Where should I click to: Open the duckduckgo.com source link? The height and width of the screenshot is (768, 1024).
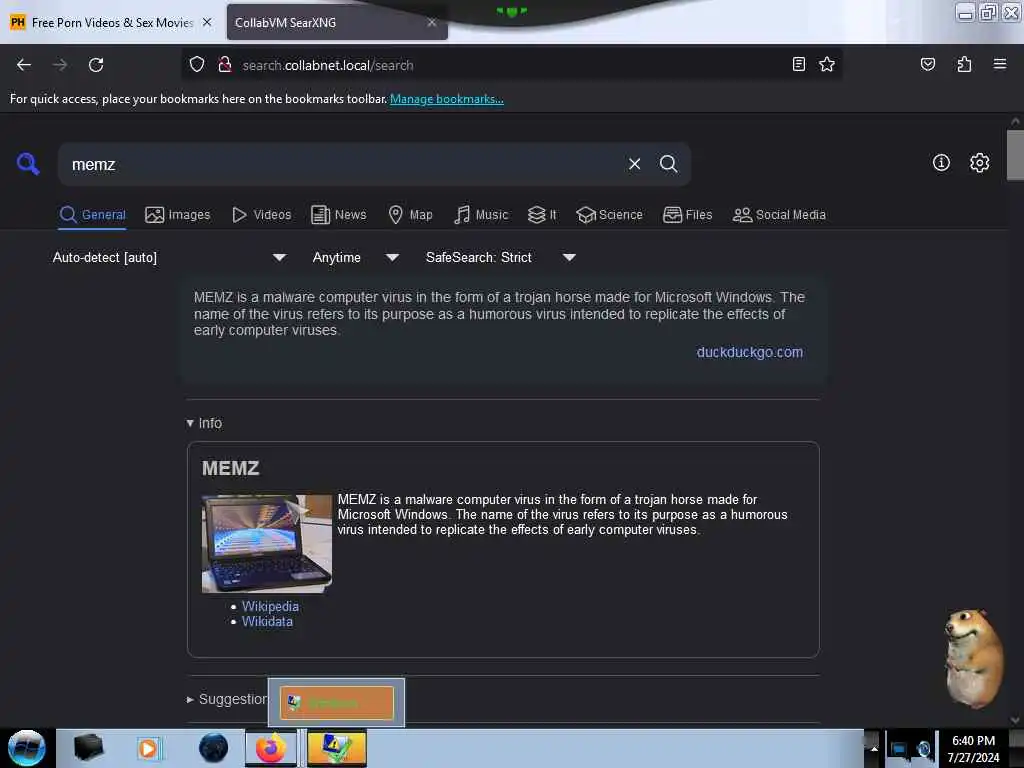(750, 352)
